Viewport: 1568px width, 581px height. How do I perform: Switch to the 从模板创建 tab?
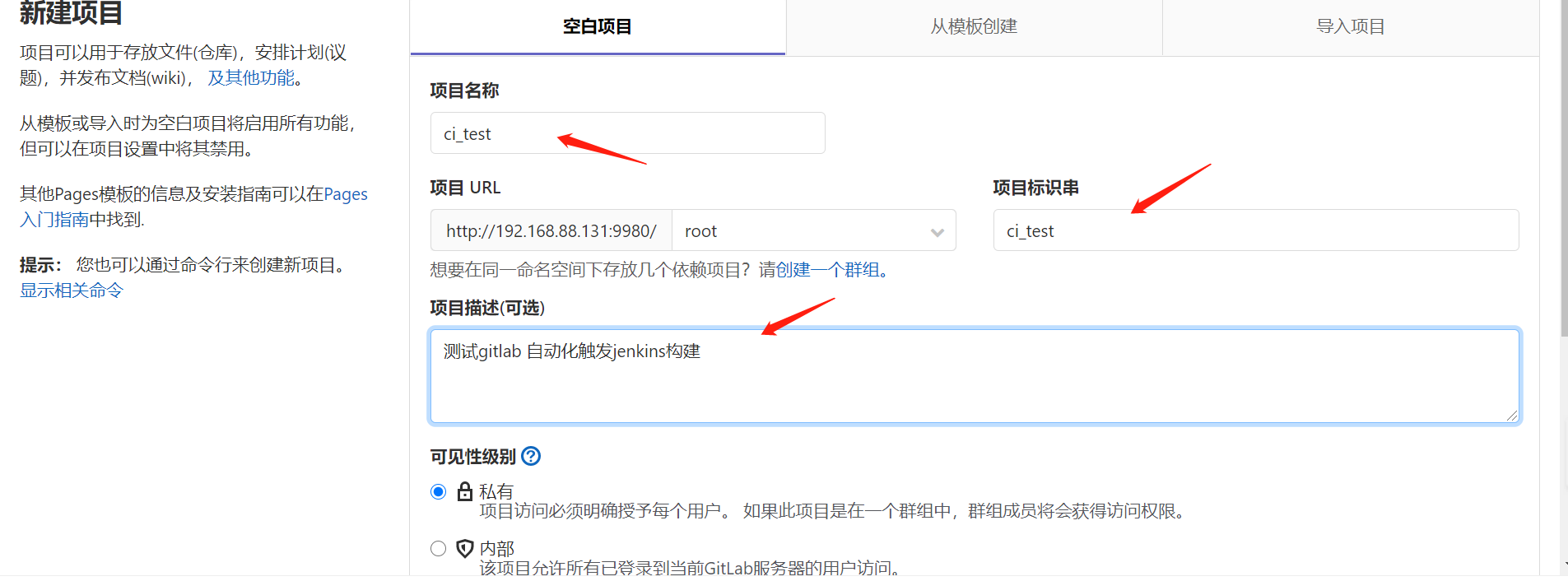point(974,26)
